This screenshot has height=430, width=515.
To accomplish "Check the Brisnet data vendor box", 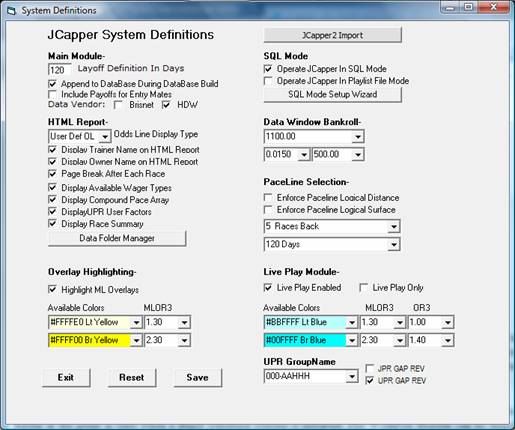I will (118, 105).
